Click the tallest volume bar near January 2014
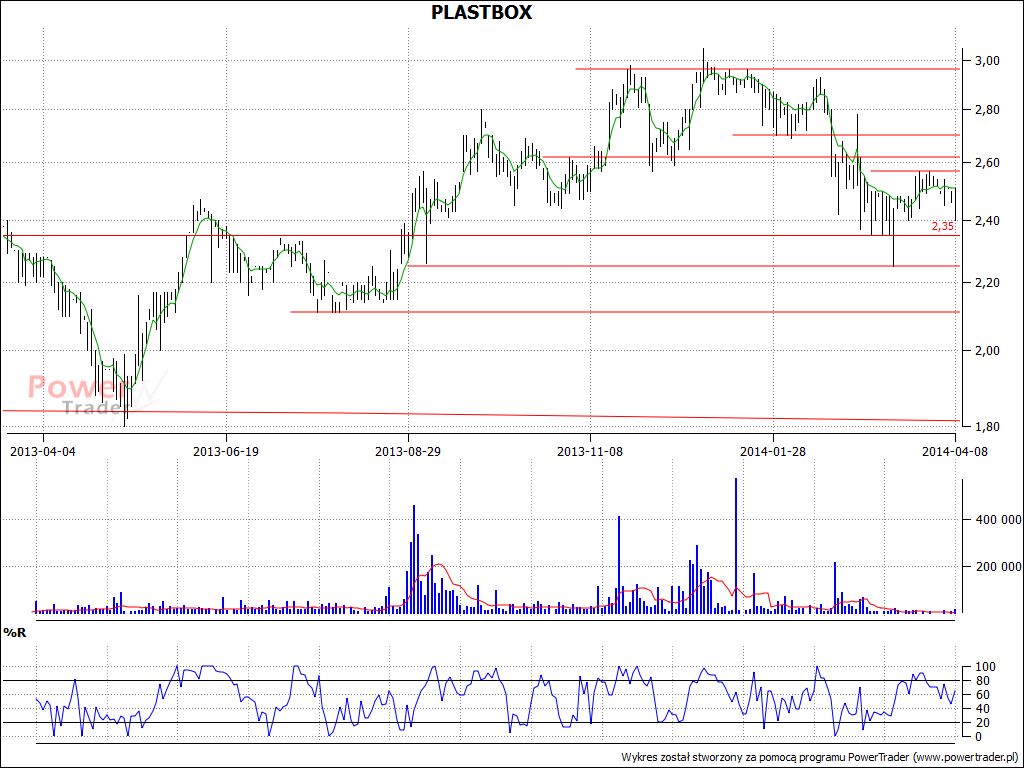1024x768 pixels. (736, 546)
